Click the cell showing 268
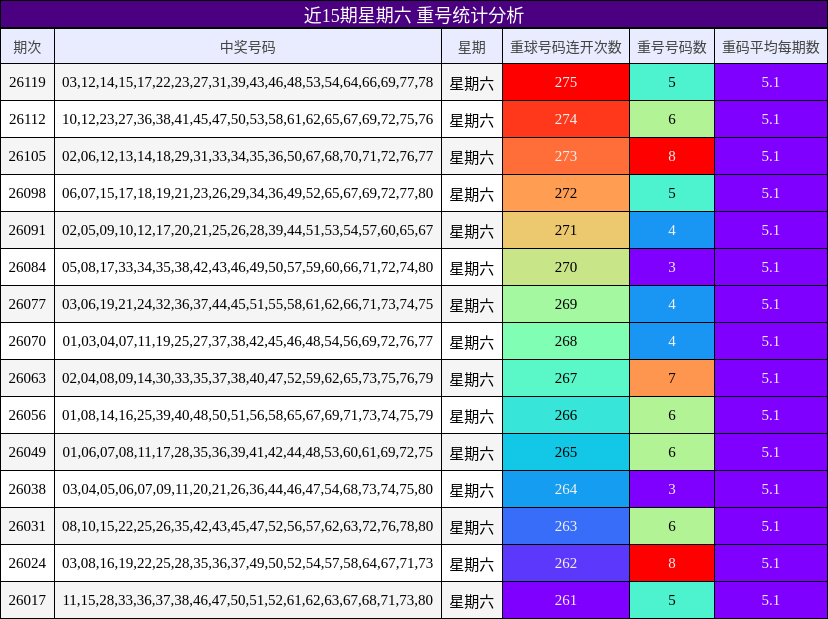Screen dimensions: 828x619 [x=566, y=341]
